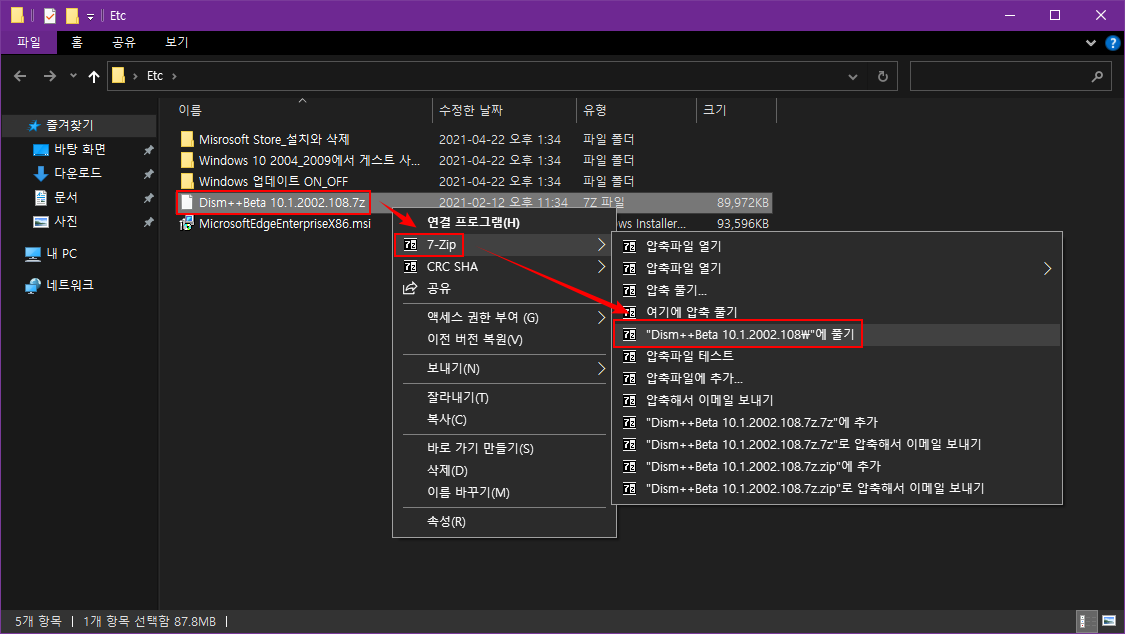
Task: Open 문서 in the sidebar
Action: pyautogui.click(x=65, y=197)
